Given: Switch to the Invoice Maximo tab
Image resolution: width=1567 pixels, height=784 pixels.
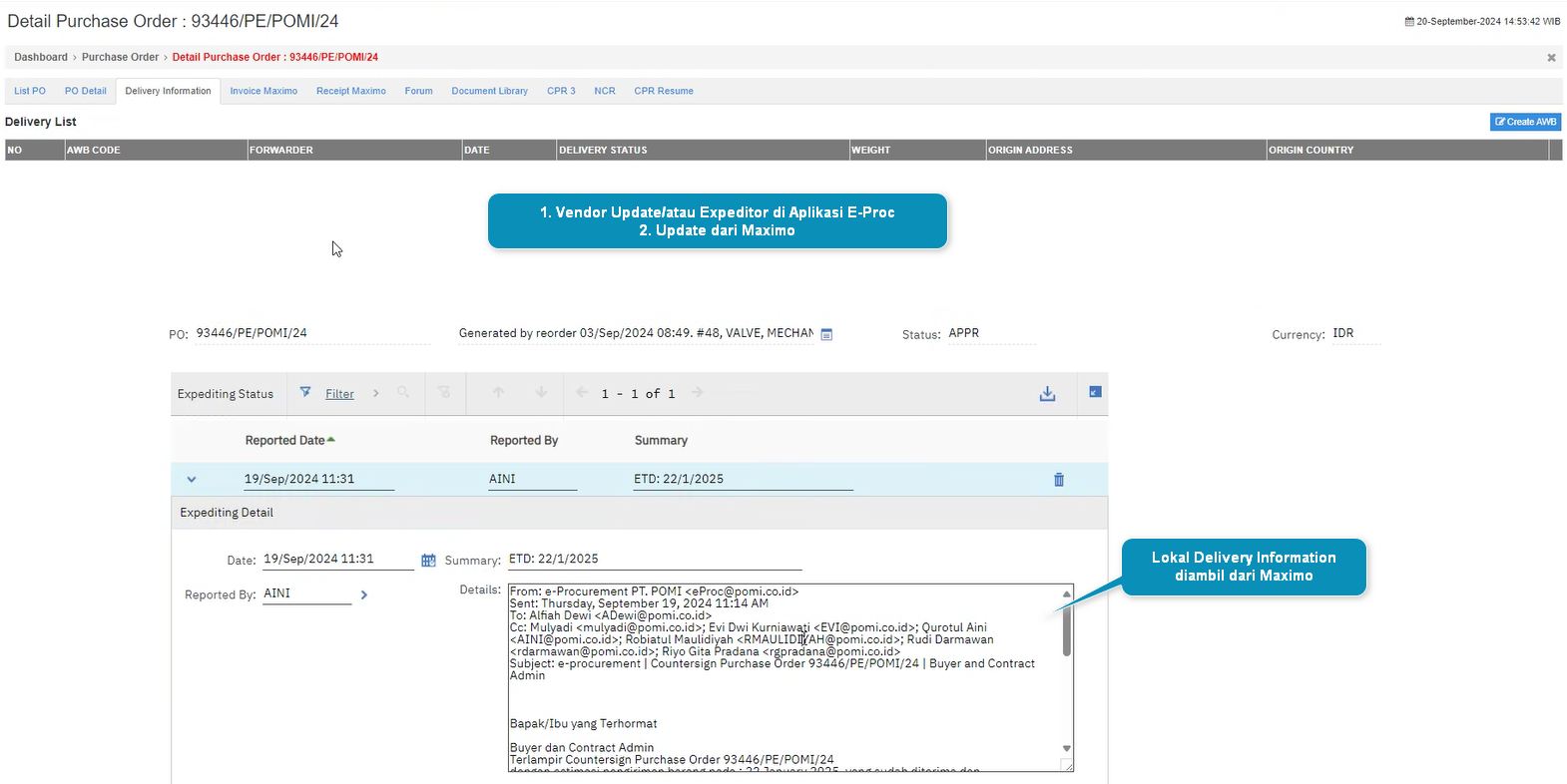Looking at the screenshot, I should pyautogui.click(x=263, y=91).
